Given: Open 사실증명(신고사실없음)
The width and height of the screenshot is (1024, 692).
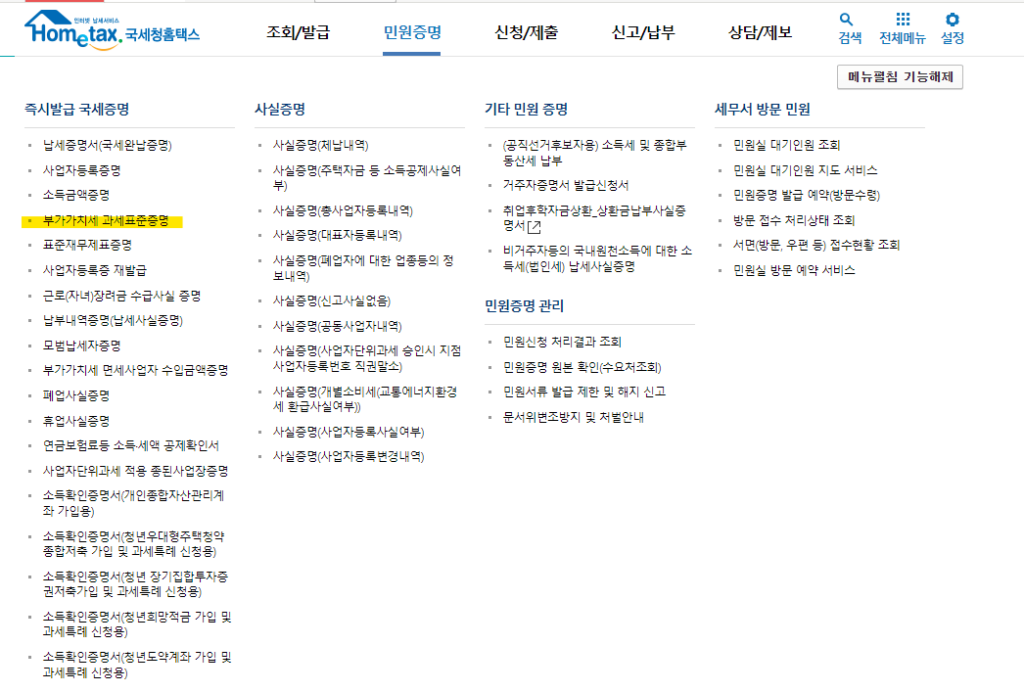Looking at the screenshot, I should [332, 301].
